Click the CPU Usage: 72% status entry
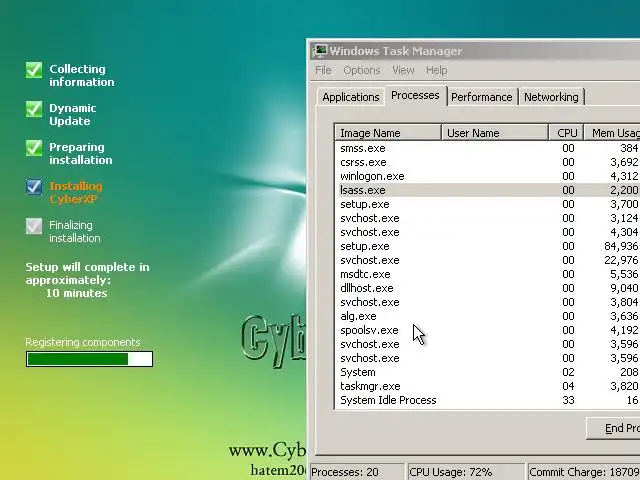The image size is (640, 480). tap(465, 472)
